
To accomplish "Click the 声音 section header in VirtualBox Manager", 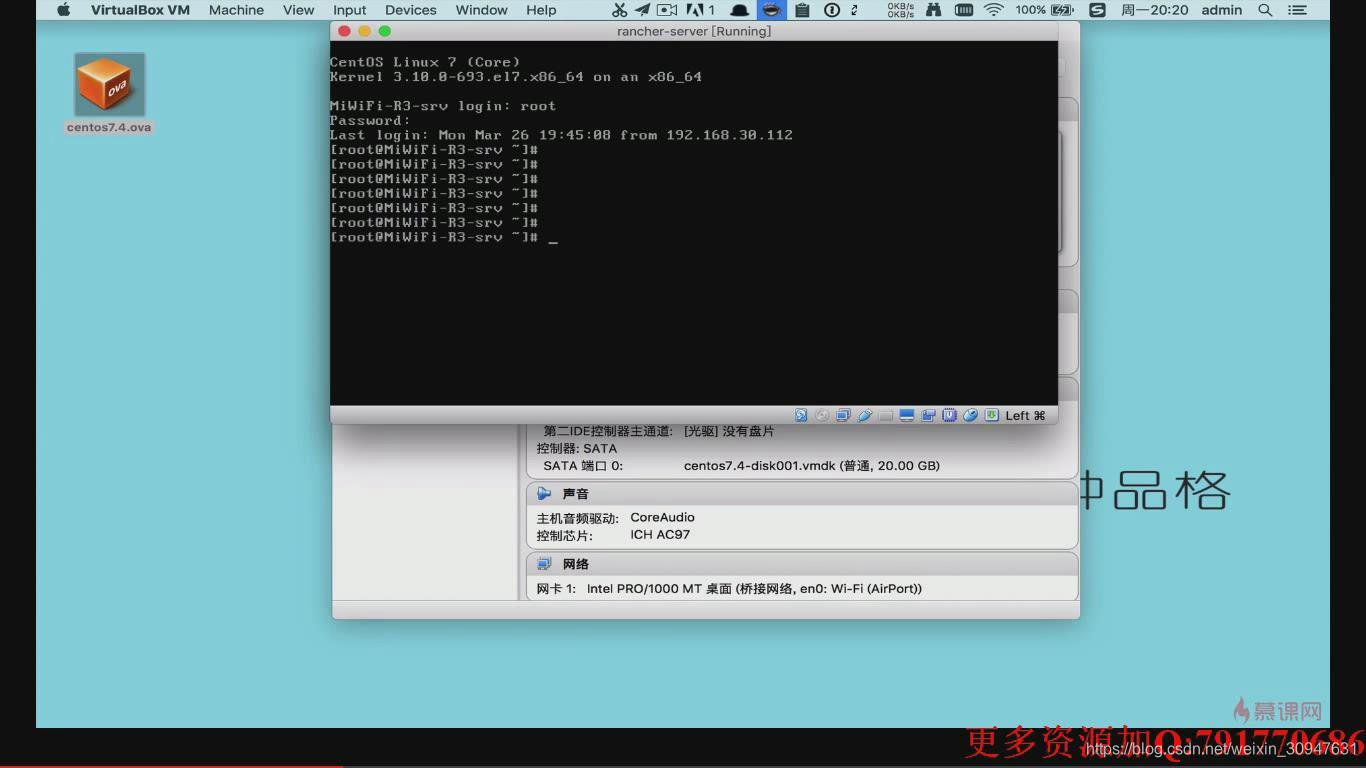I will [802, 494].
